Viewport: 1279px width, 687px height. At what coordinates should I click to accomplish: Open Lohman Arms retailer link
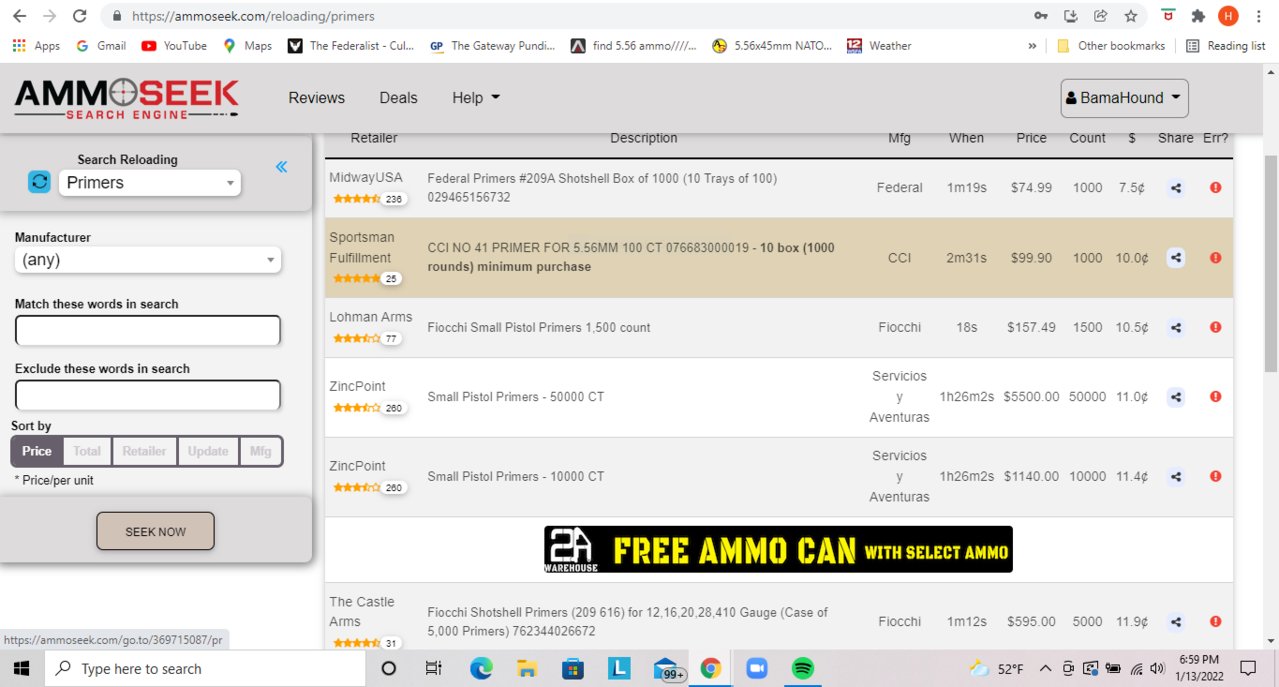371,317
